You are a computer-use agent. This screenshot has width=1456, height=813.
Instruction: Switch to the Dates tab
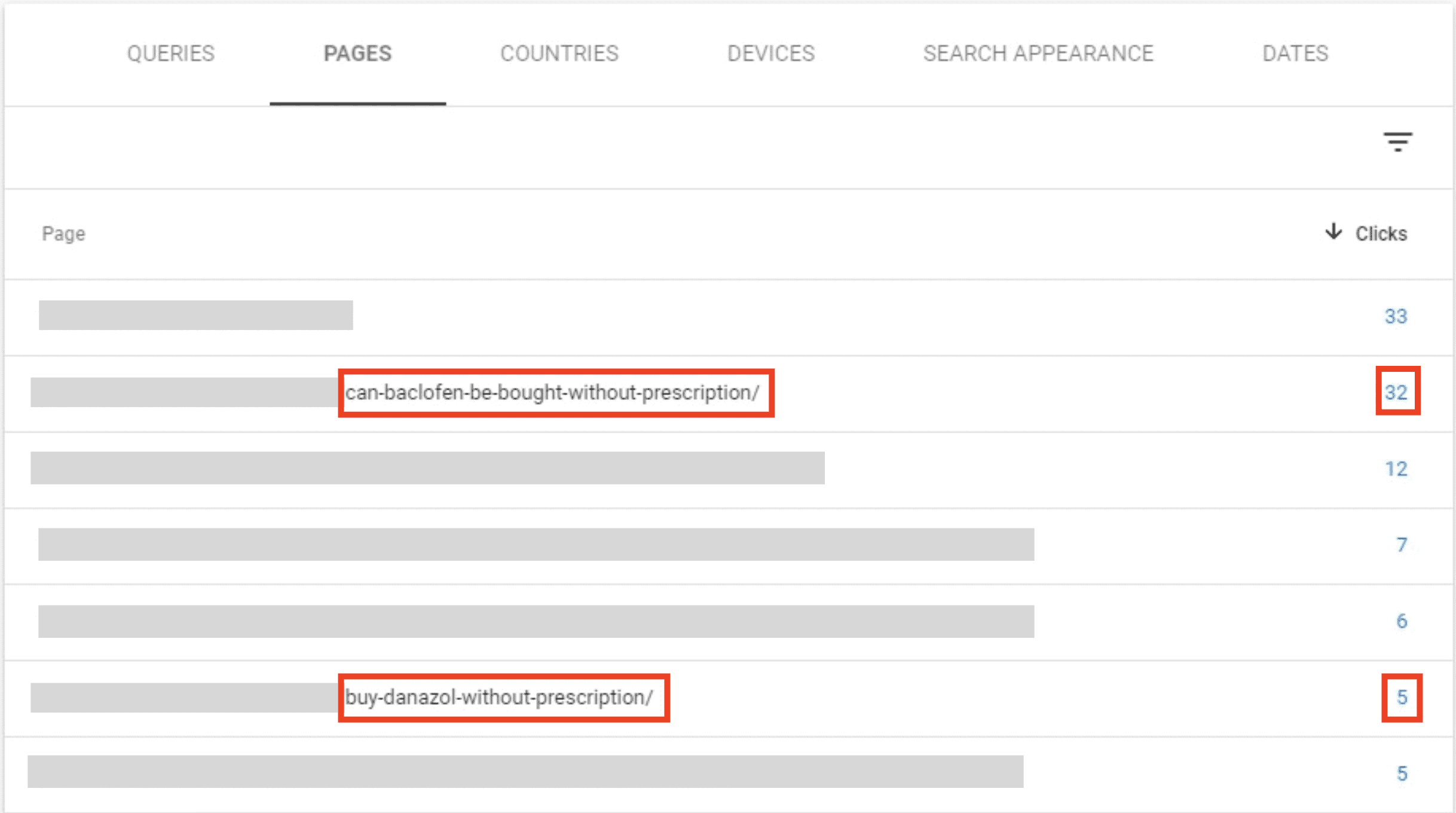click(x=1295, y=54)
